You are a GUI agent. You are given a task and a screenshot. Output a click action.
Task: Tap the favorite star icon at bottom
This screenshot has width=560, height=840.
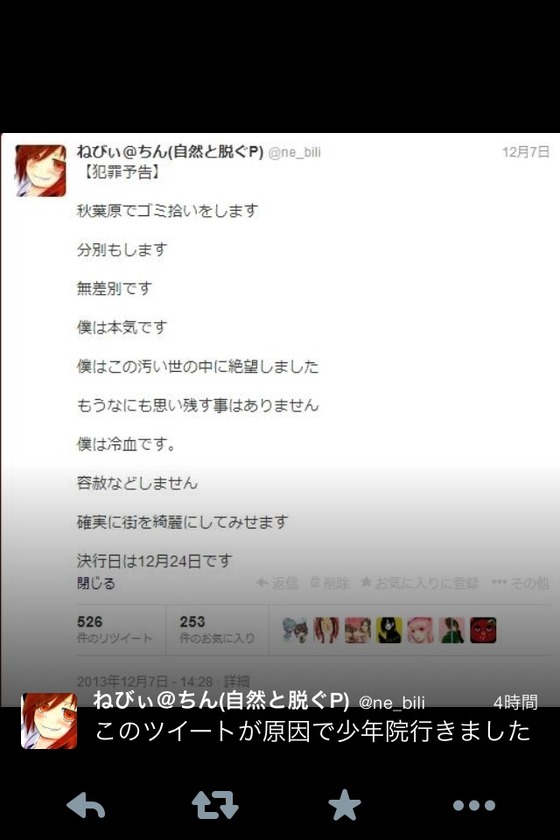tap(344, 805)
